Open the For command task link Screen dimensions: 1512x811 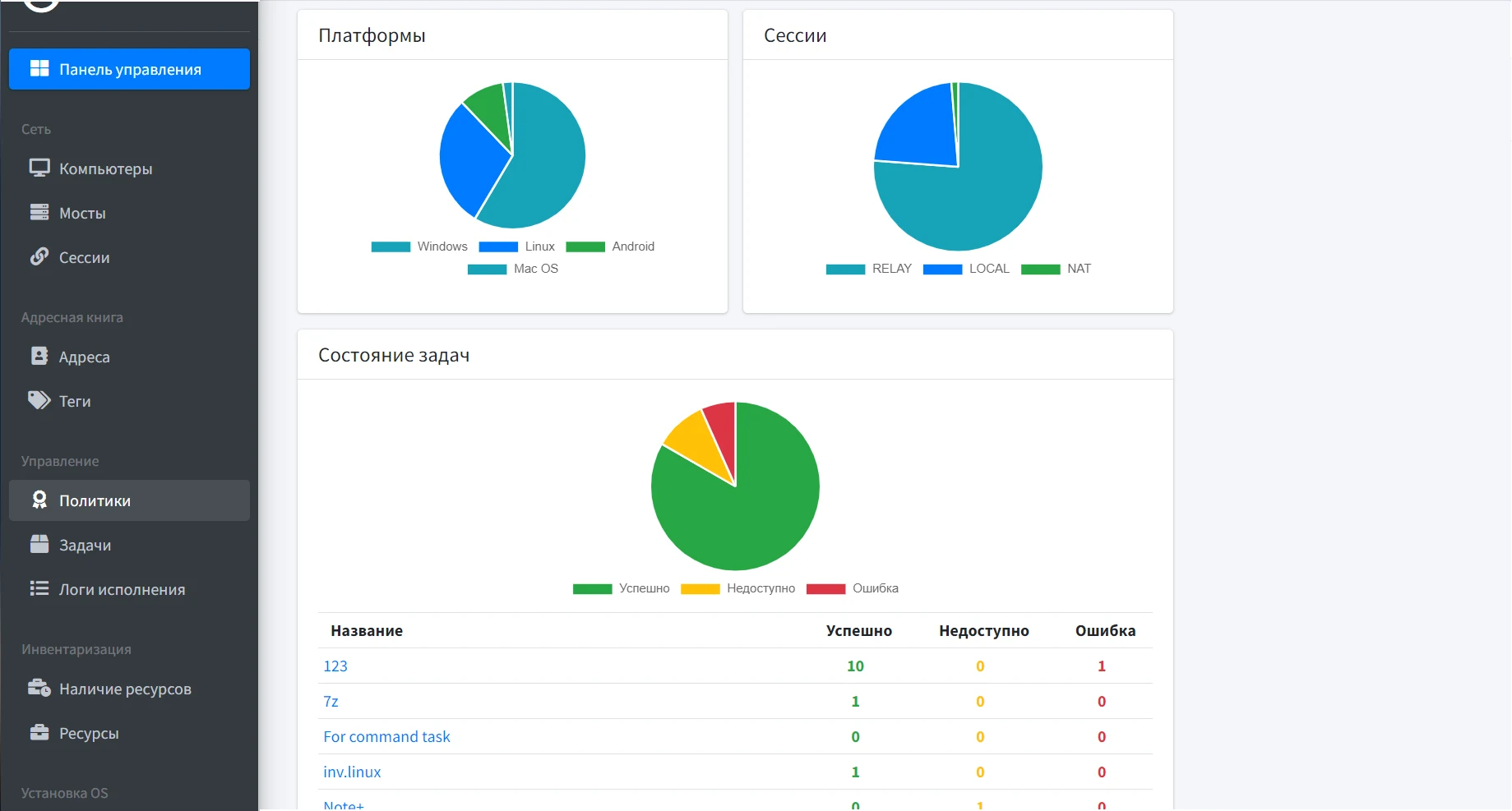click(x=386, y=736)
